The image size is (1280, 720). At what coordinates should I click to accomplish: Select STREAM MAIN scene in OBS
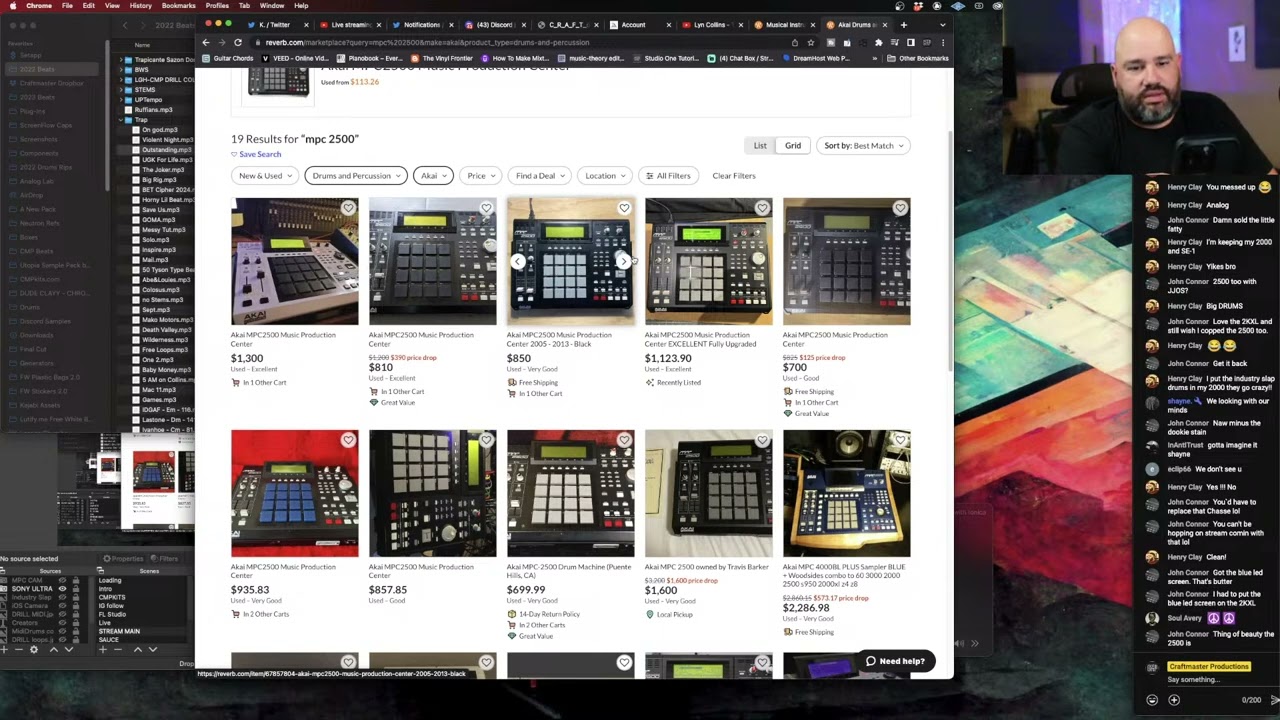click(119, 632)
